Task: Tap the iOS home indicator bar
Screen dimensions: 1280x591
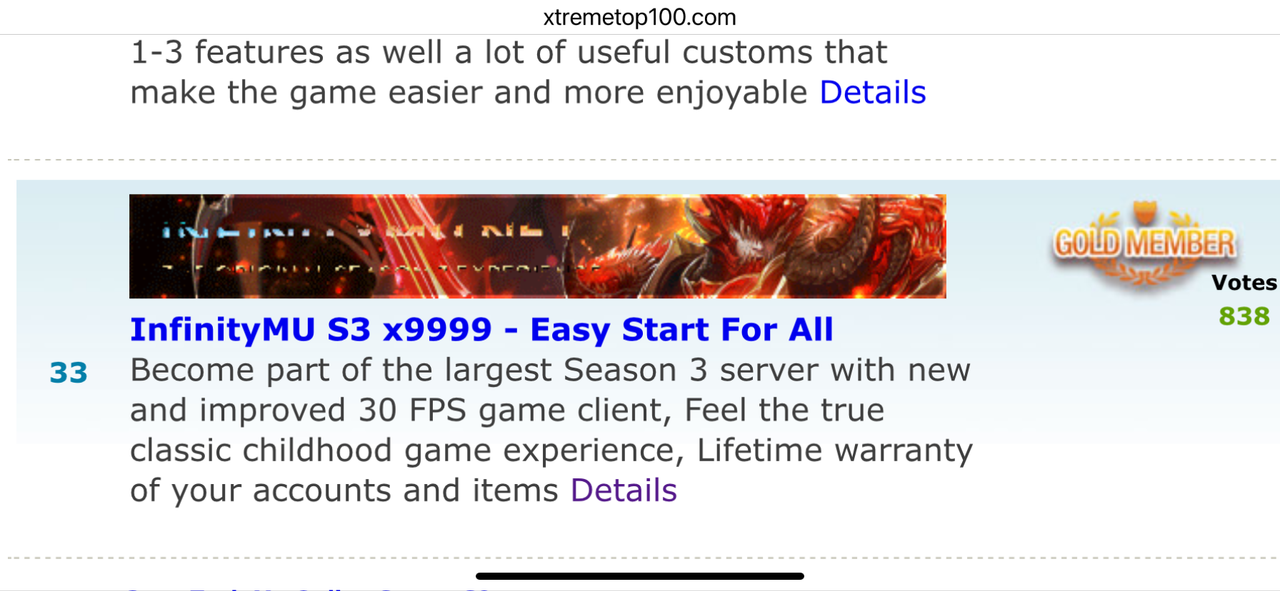Action: [640, 576]
